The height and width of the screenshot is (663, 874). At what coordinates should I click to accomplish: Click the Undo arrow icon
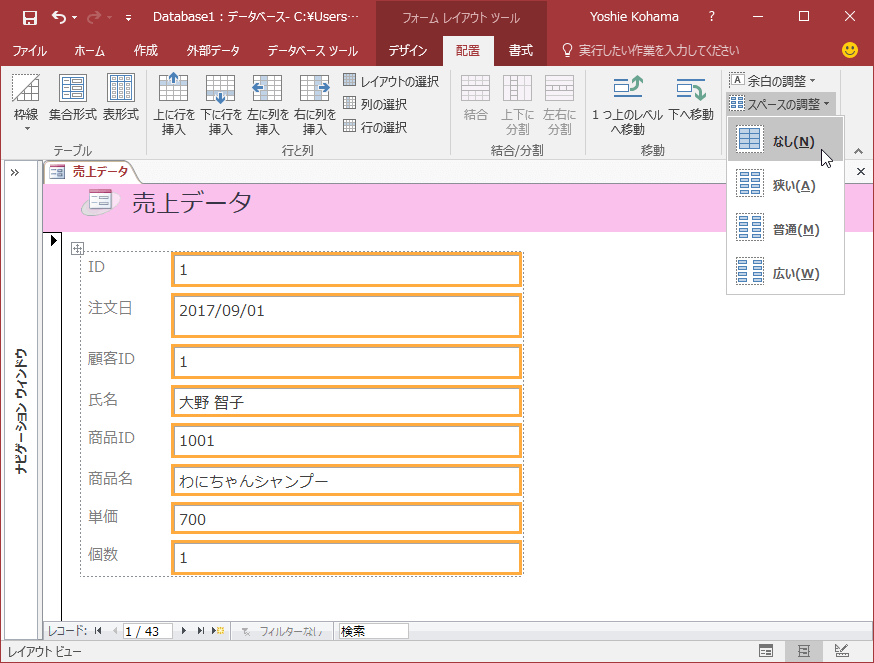tap(59, 17)
